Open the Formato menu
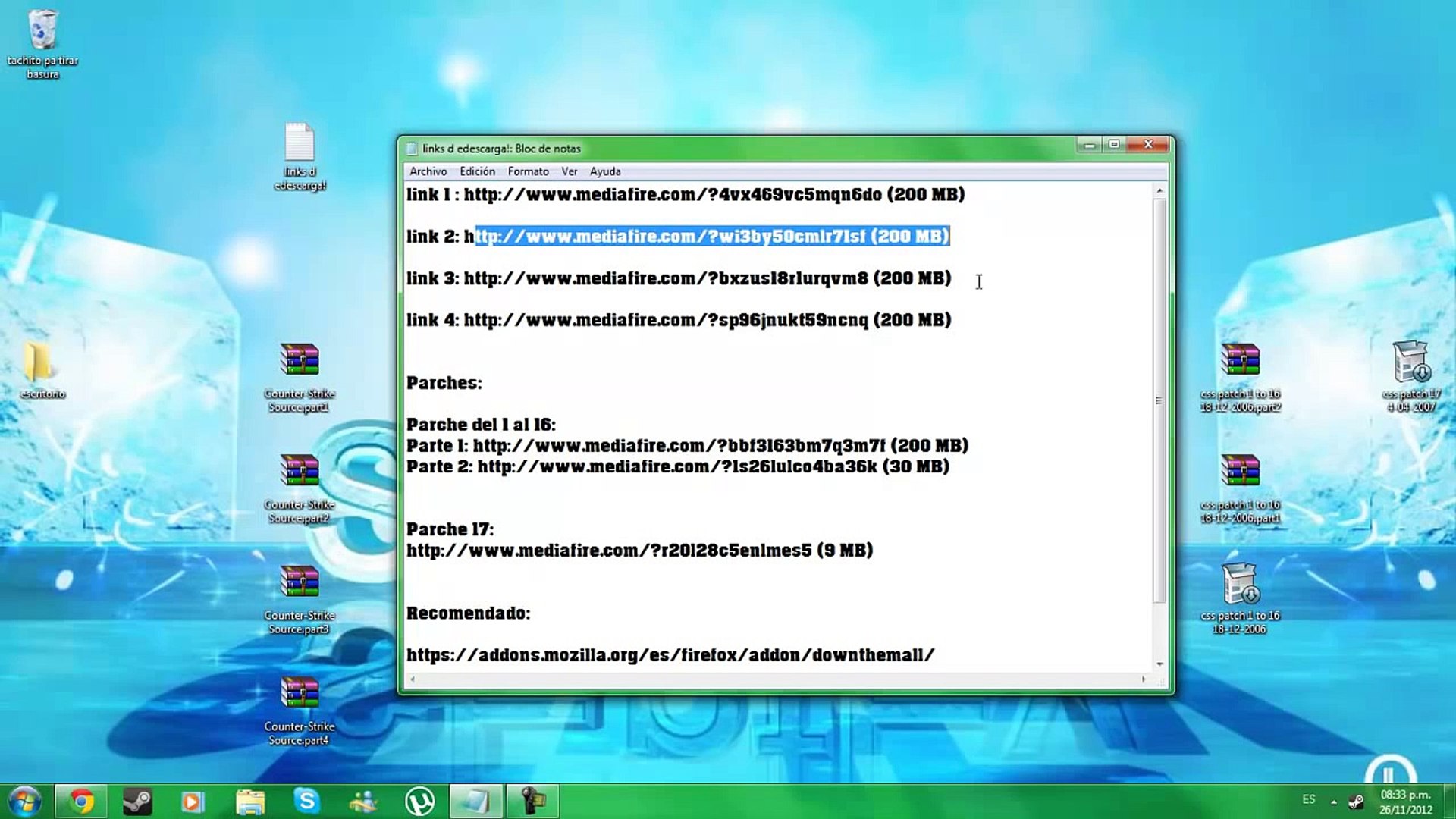 click(x=528, y=171)
